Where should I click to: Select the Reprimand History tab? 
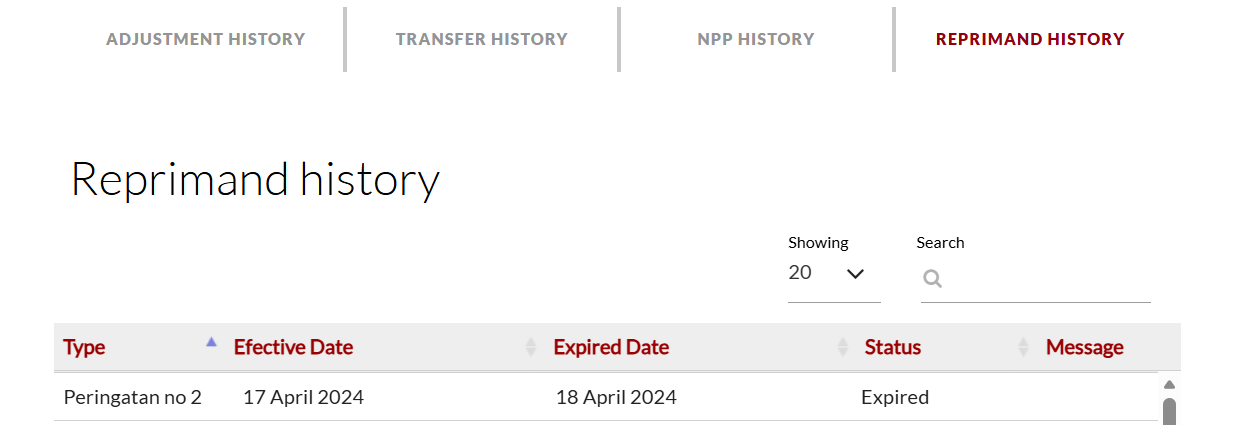click(1030, 39)
